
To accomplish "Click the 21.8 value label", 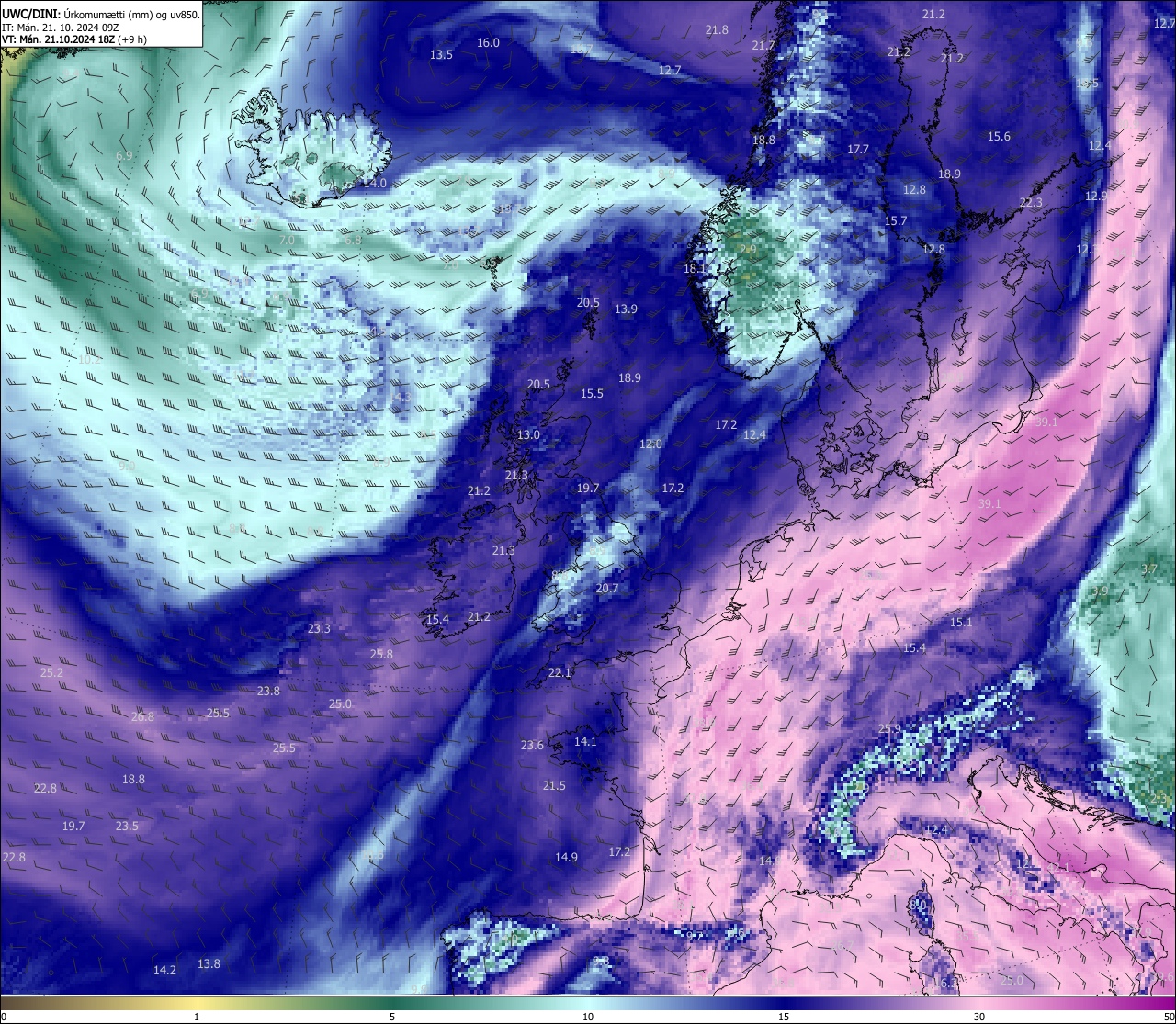I will [717, 30].
